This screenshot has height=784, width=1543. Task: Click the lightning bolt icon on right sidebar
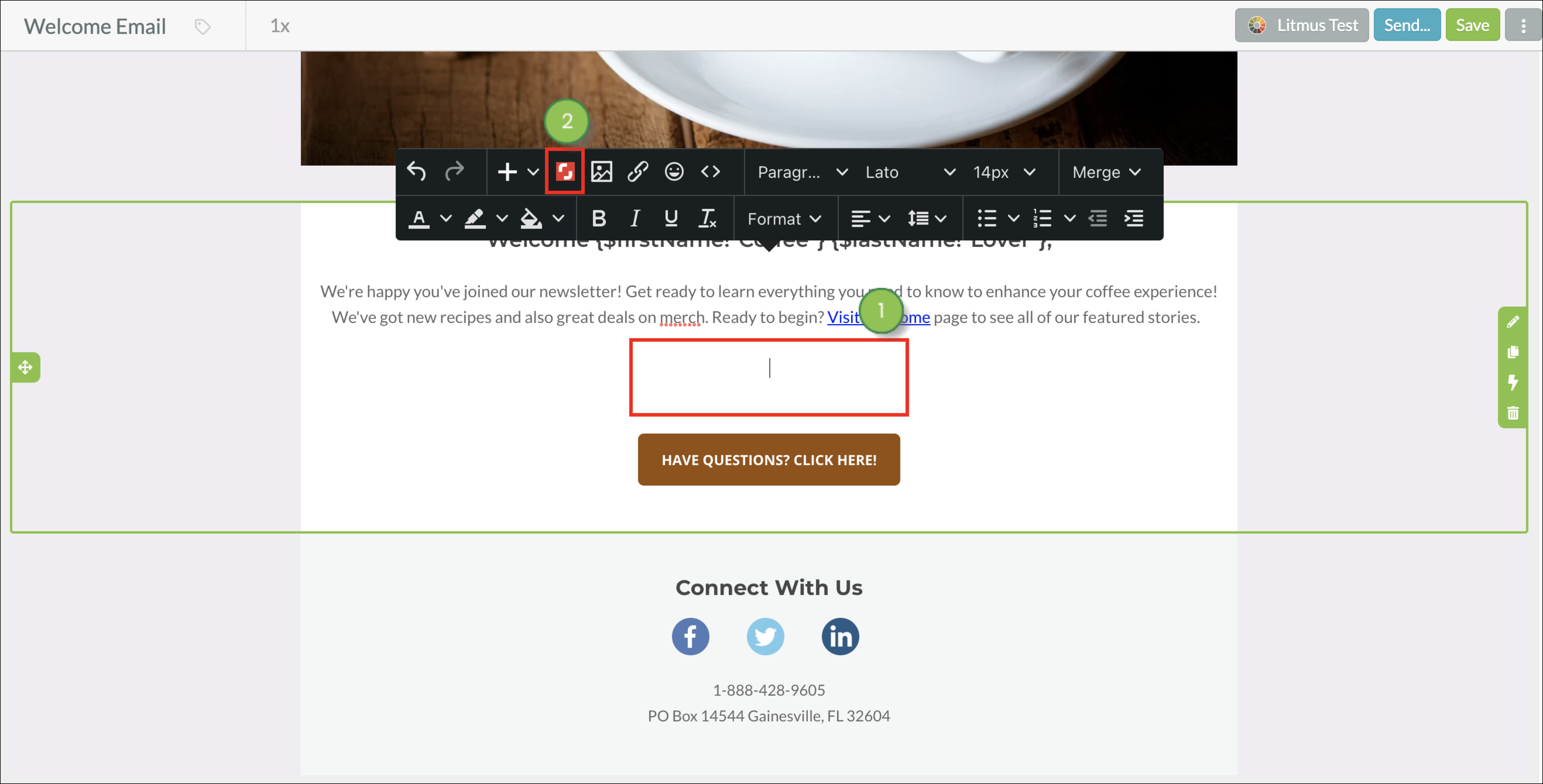coord(1513,382)
